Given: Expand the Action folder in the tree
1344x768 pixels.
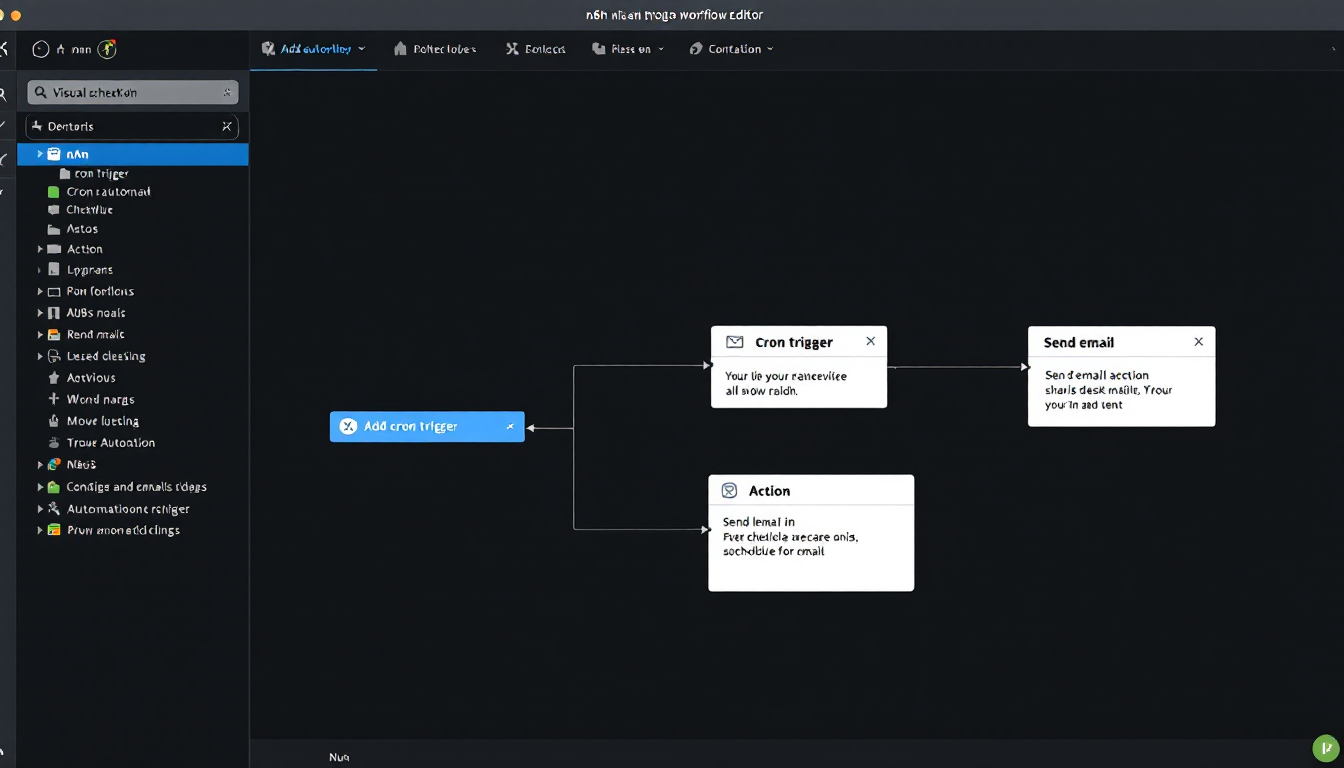Looking at the screenshot, I should click(40, 249).
